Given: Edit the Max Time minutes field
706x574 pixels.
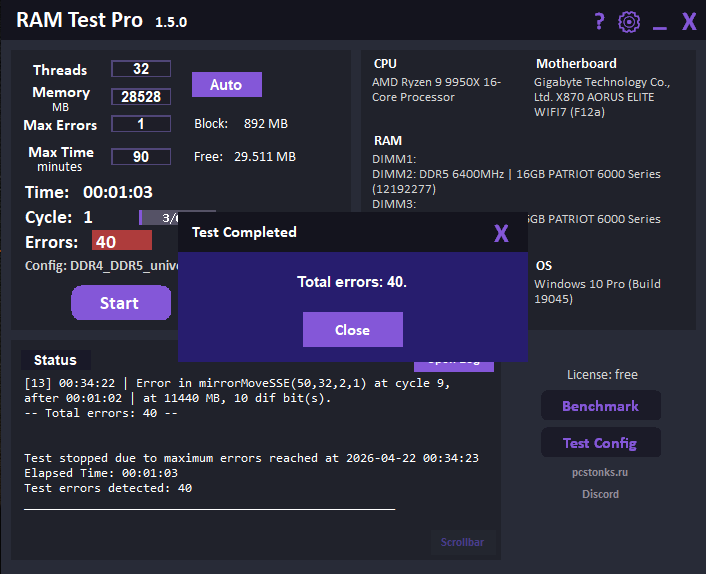Looking at the screenshot, I should pyautogui.click(x=141, y=157).
